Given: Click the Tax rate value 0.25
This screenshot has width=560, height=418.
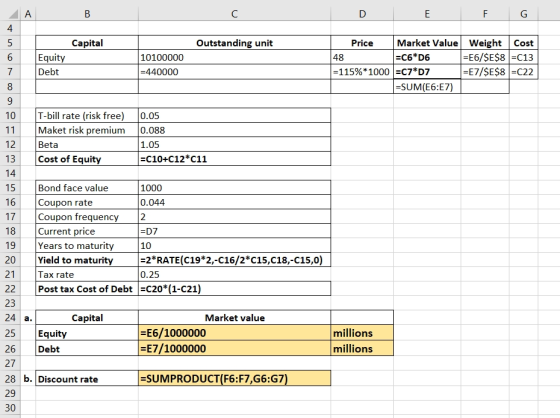Looking at the screenshot, I should pos(234,274).
